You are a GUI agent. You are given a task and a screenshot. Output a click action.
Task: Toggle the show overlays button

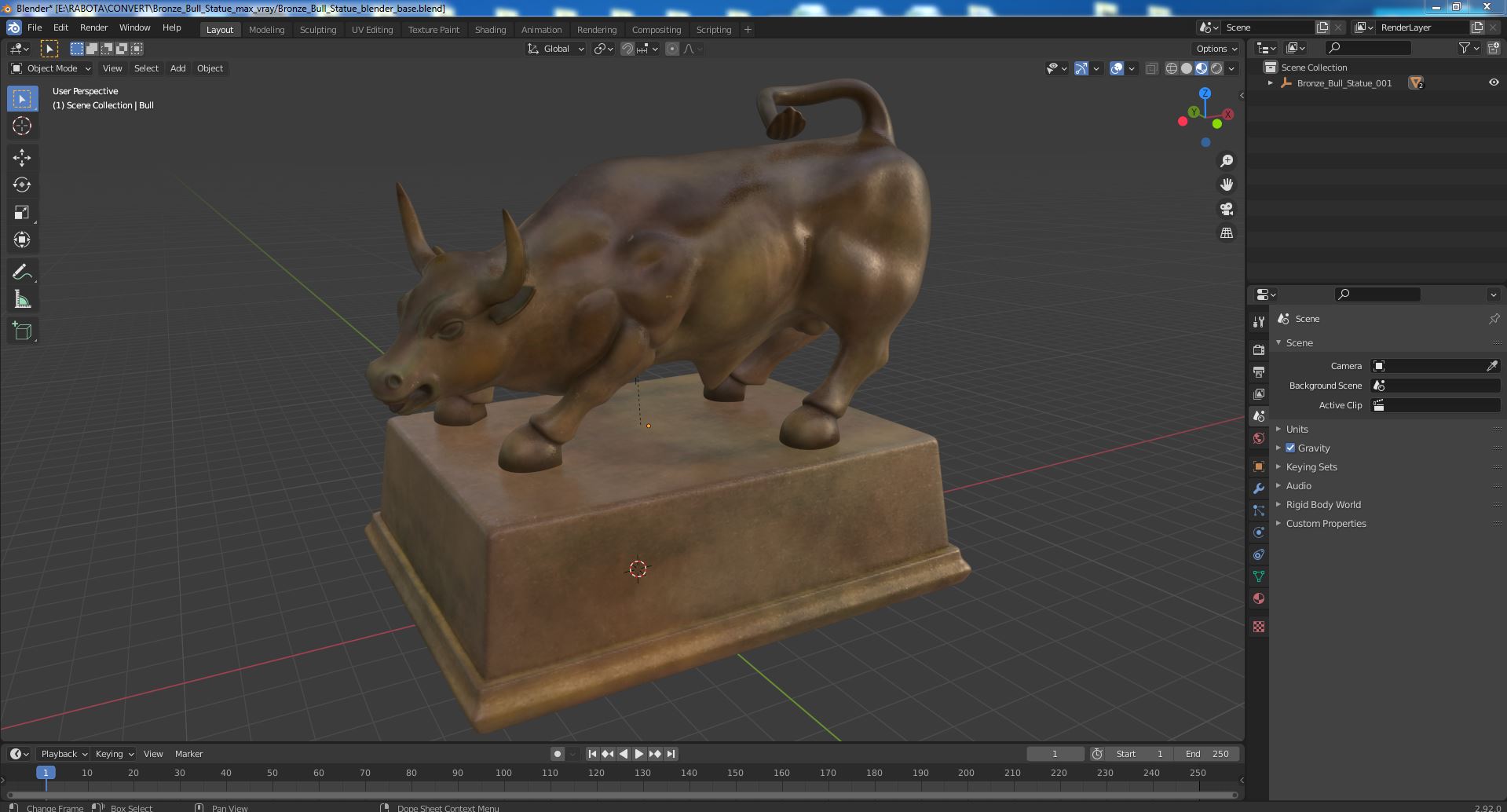tap(1117, 68)
